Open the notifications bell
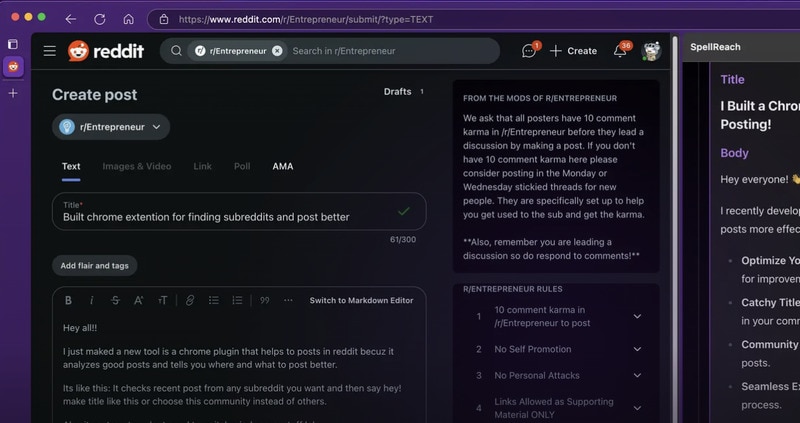The width and height of the screenshot is (800, 423). pyautogui.click(x=620, y=51)
